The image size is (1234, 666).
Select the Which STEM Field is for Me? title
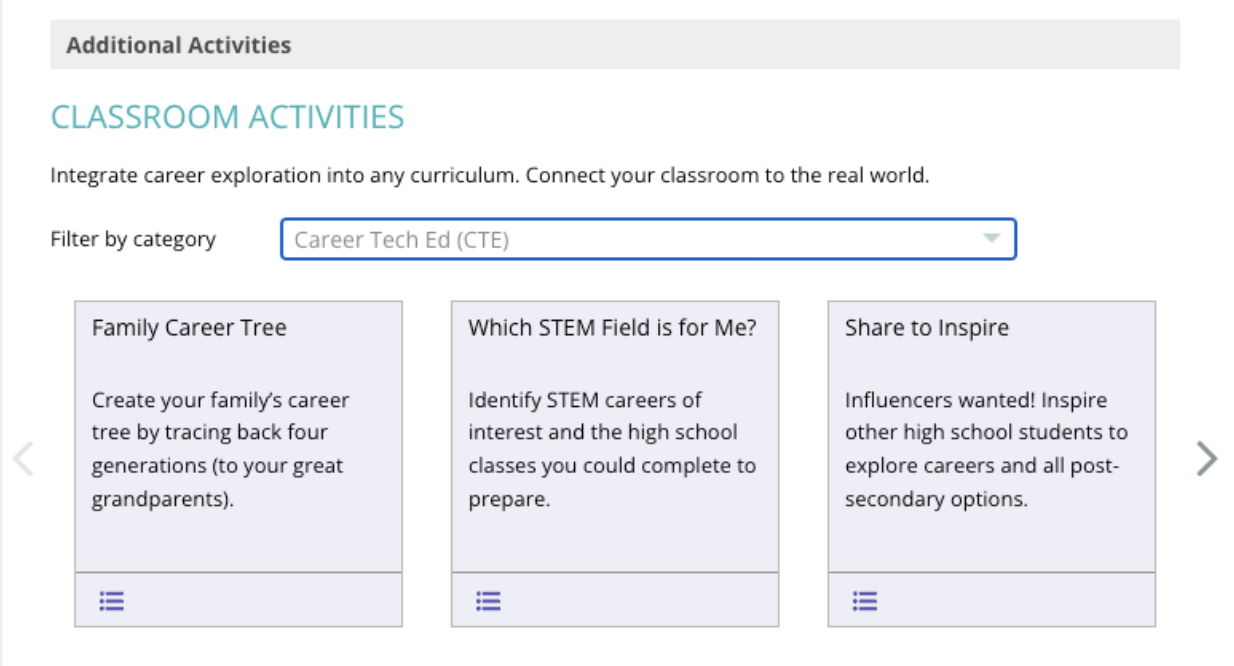(612, 328)
